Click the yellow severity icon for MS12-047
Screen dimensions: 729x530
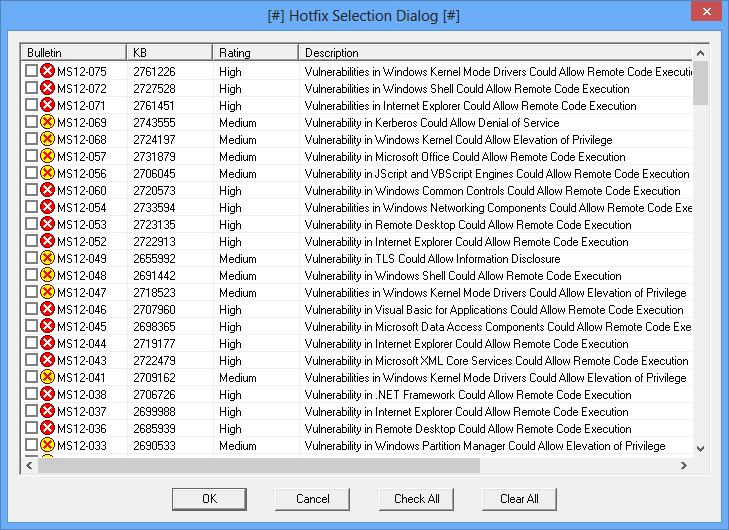(x=47, y=292)
